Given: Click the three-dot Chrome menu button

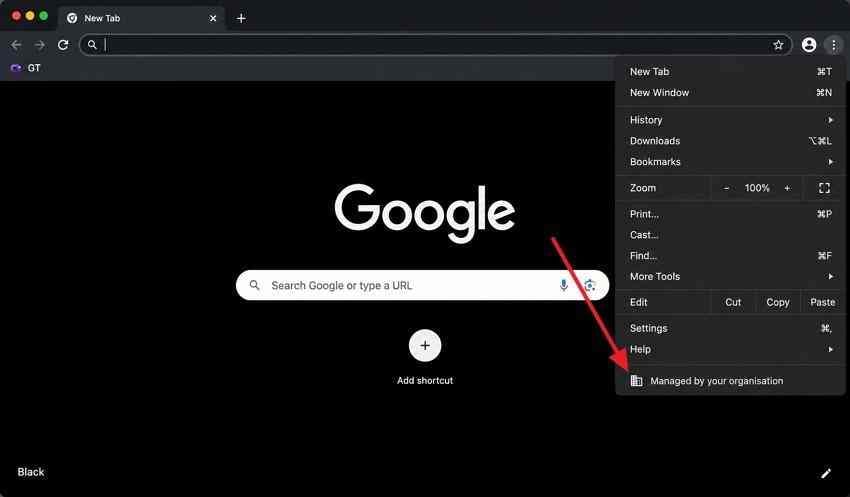Looking at the screenshot, I should pos(834,45).
